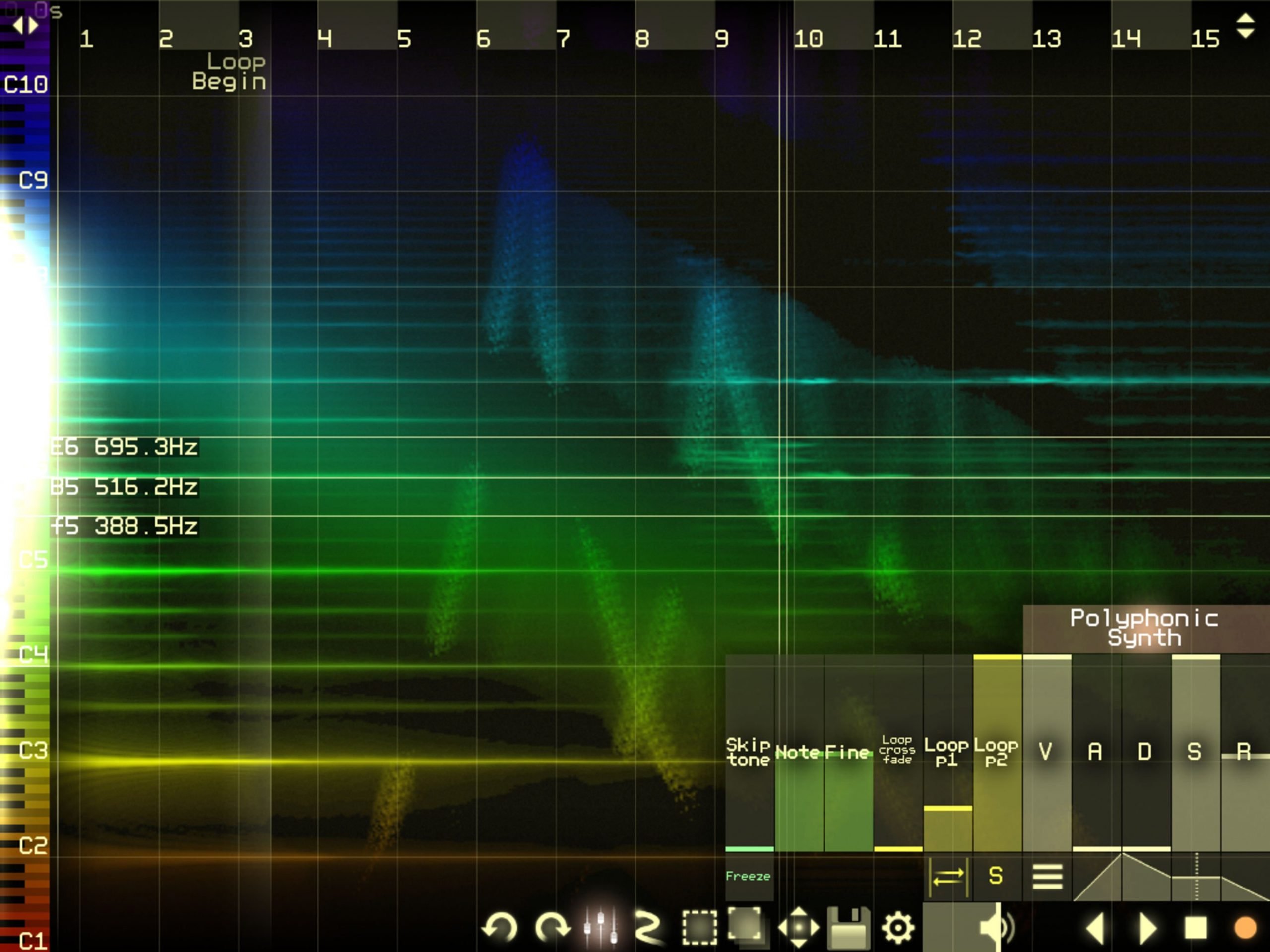Jump to timeline marker 7
The width and height of the screenshot is (1270, 952).
pyautogui.click(x=563, y=39)
